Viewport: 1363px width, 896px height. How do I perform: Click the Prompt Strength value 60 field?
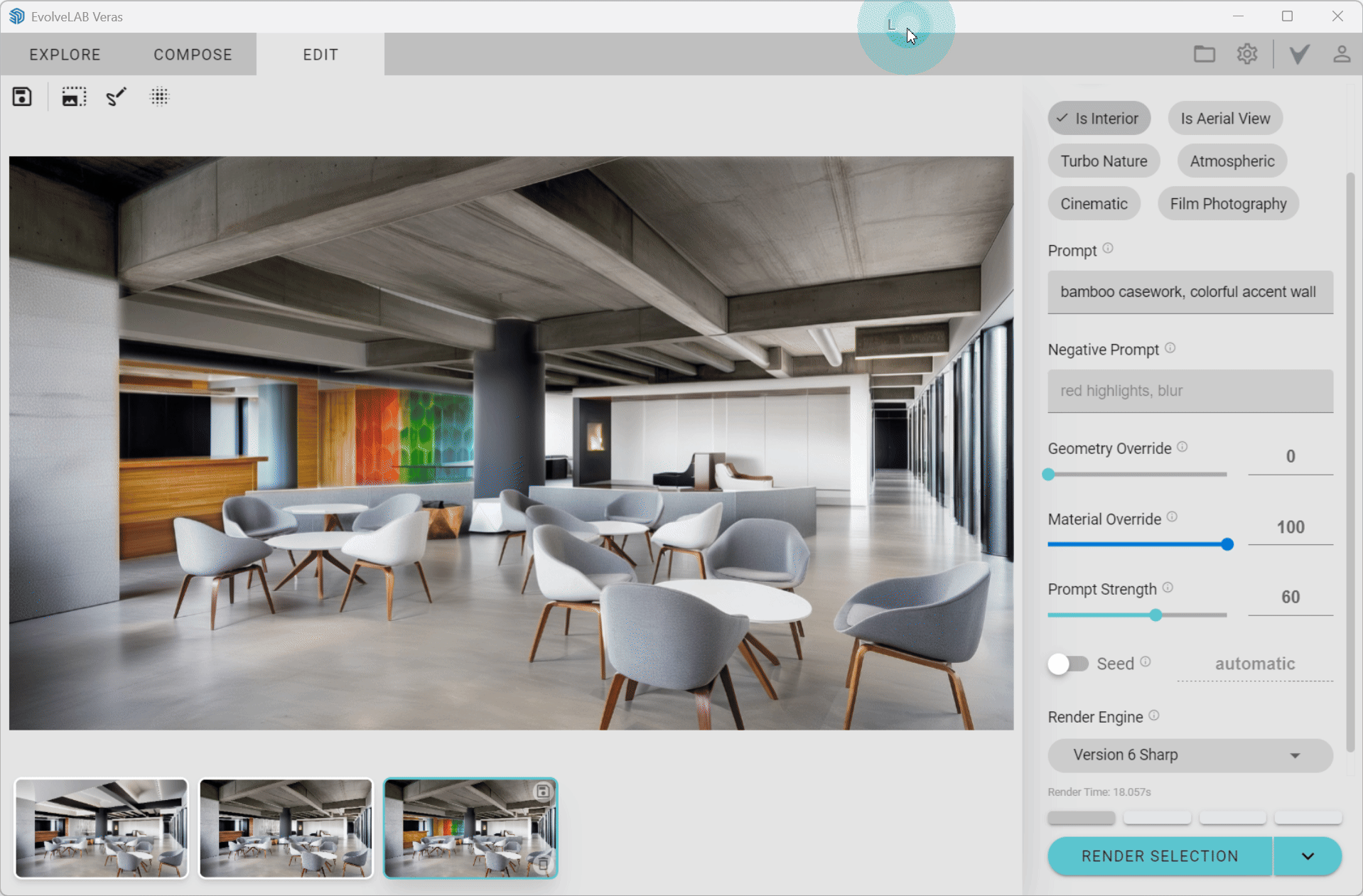pyautogui.click(x=1291, y=598)
